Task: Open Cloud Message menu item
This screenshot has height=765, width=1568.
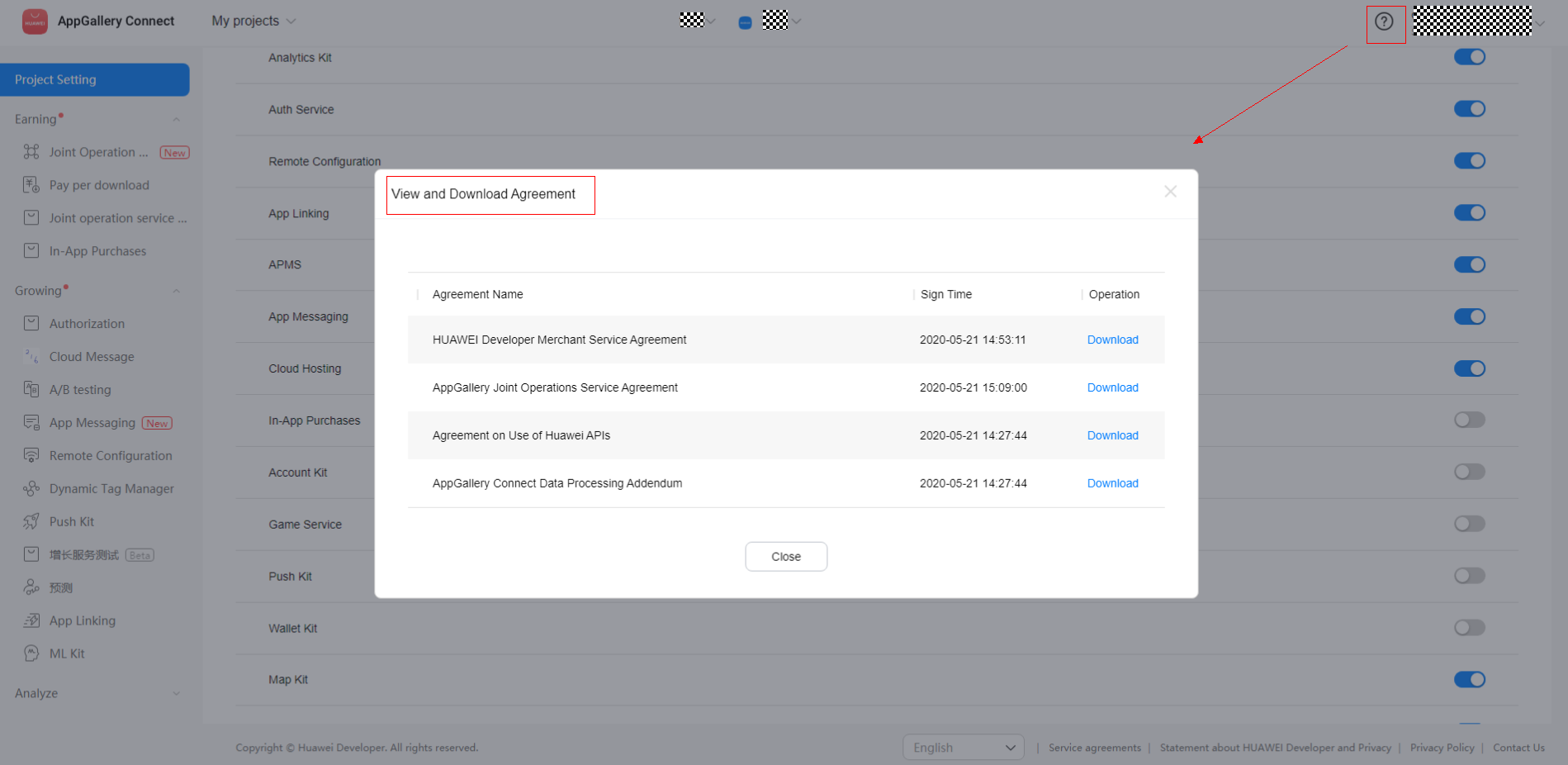Action: [x=92, y=357]
